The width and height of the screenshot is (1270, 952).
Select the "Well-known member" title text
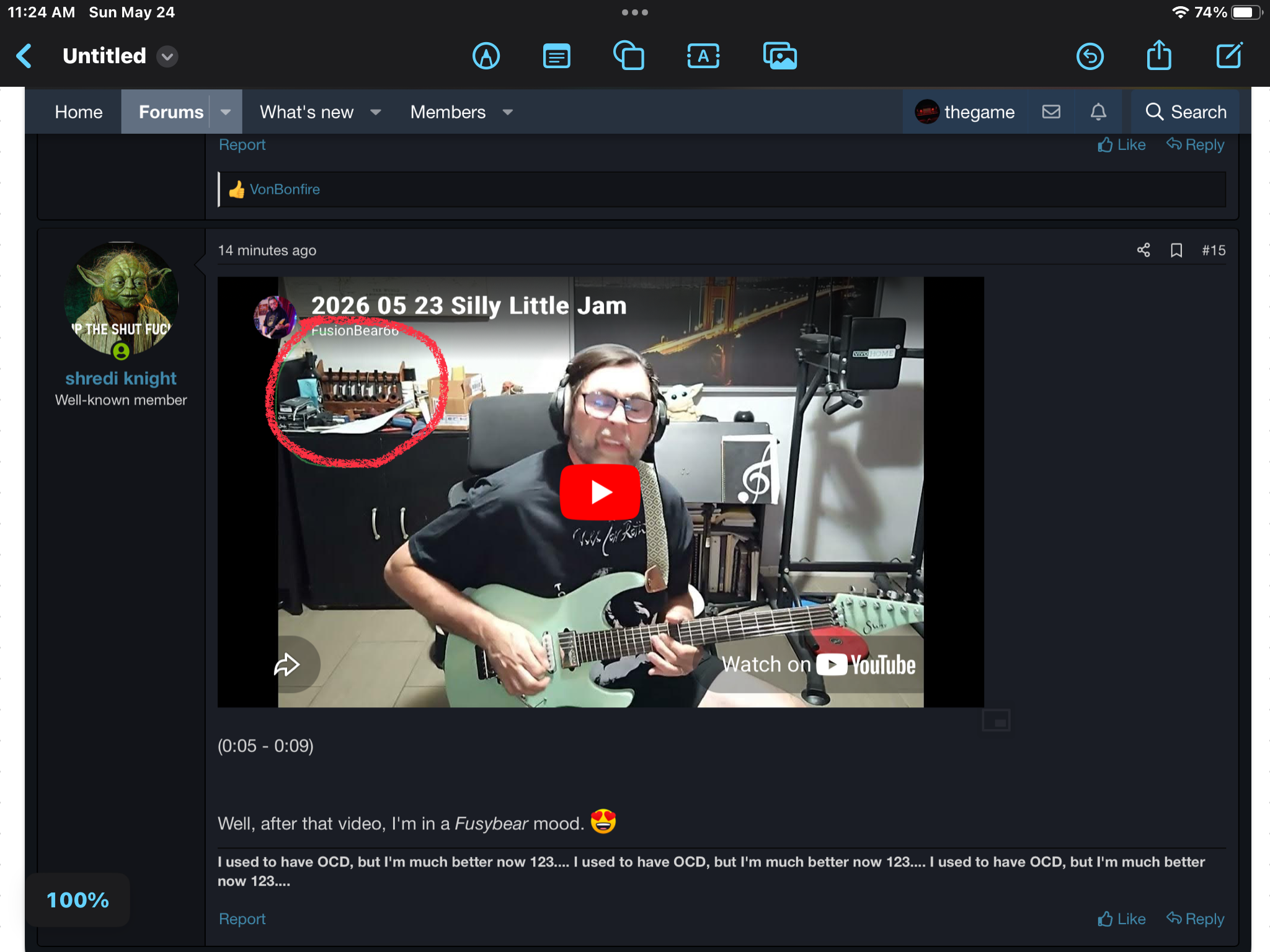tap(121, 400)
